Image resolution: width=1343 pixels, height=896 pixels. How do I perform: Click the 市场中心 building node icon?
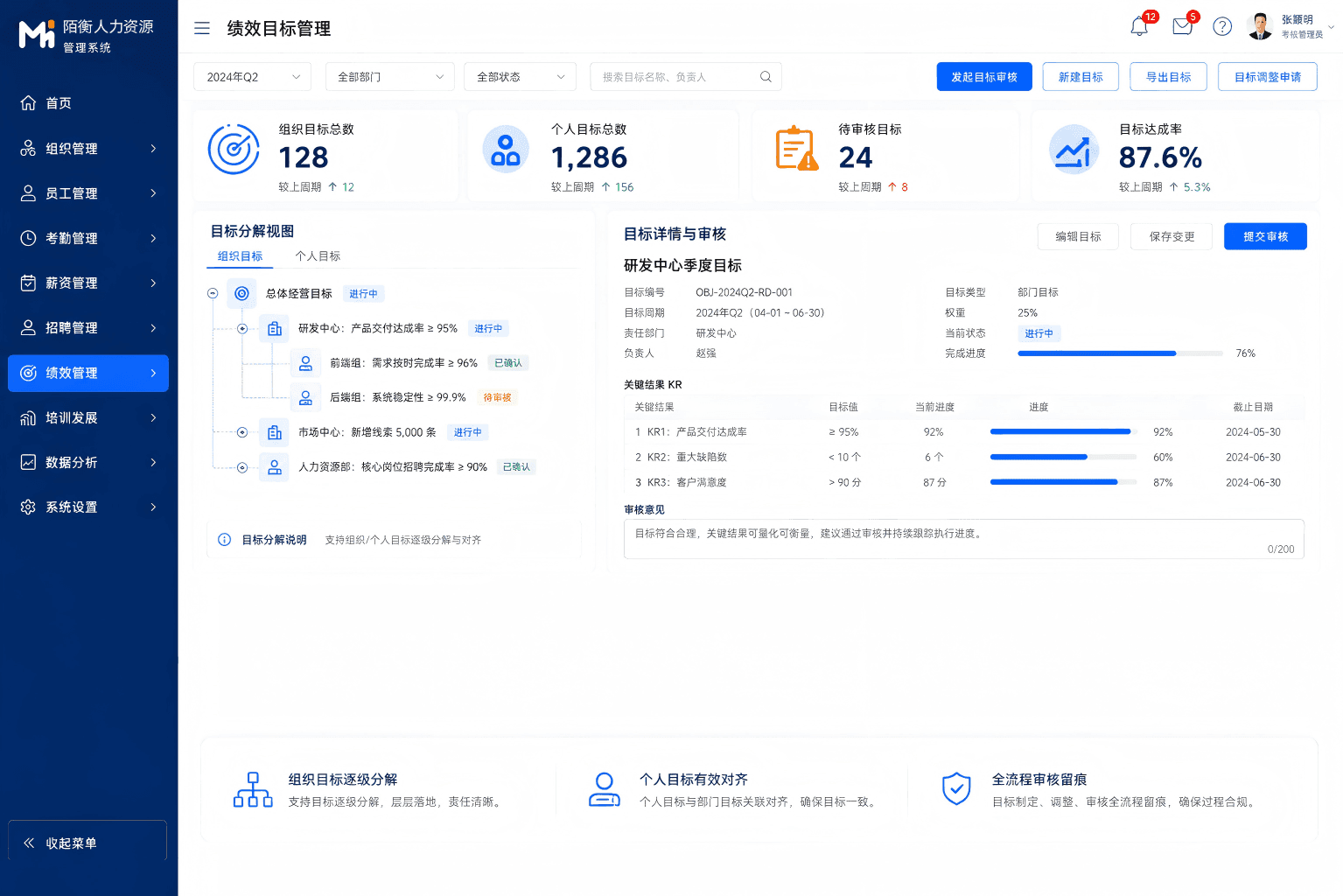pyautogui.click(x=275, y=432)
